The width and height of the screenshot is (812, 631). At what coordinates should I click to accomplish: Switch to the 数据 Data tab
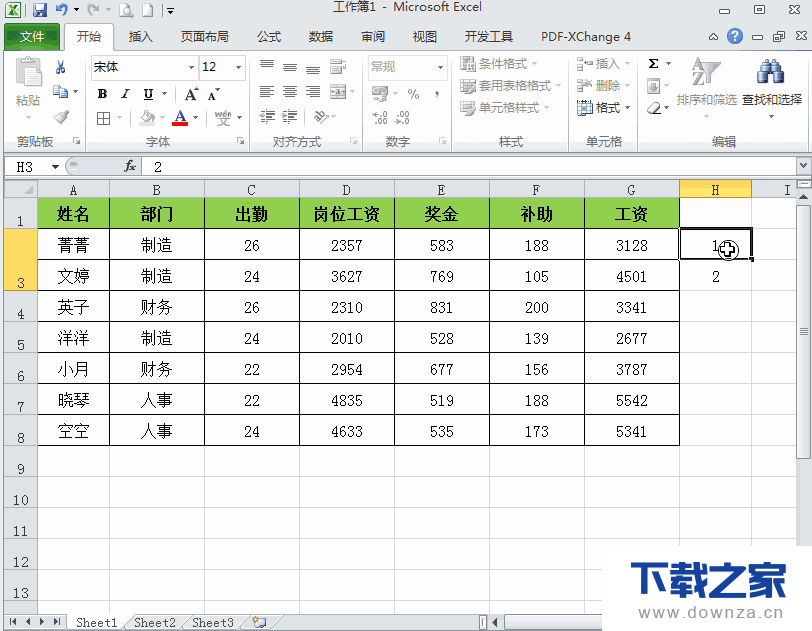[x=321, y=37]
